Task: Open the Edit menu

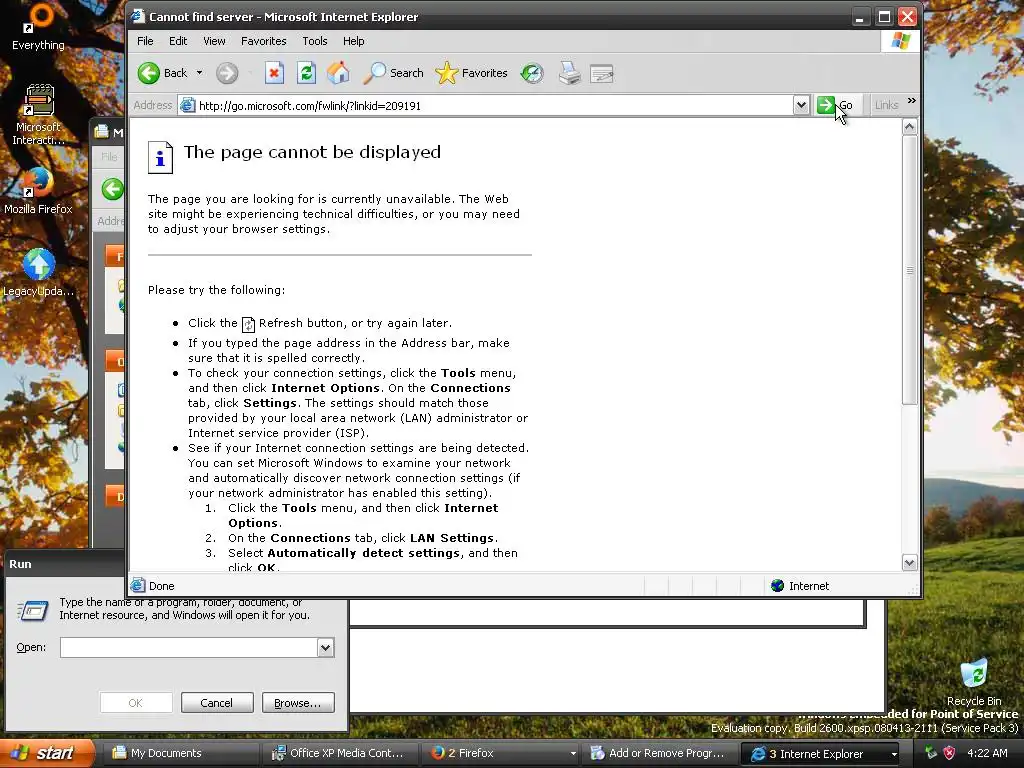Action: [x=178, y=41]
